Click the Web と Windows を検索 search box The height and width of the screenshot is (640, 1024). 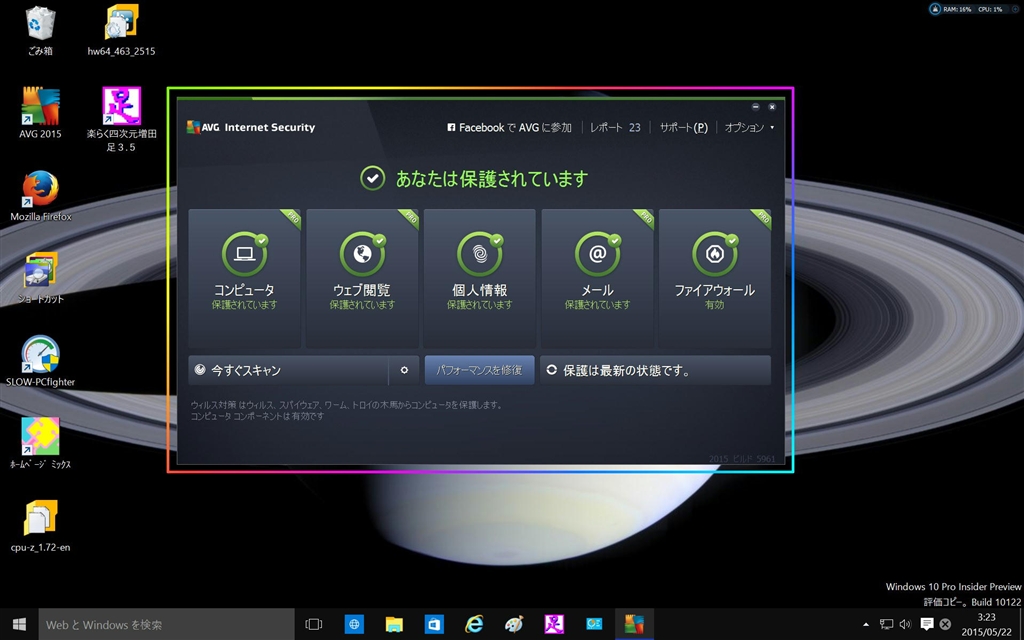(167, 624)
